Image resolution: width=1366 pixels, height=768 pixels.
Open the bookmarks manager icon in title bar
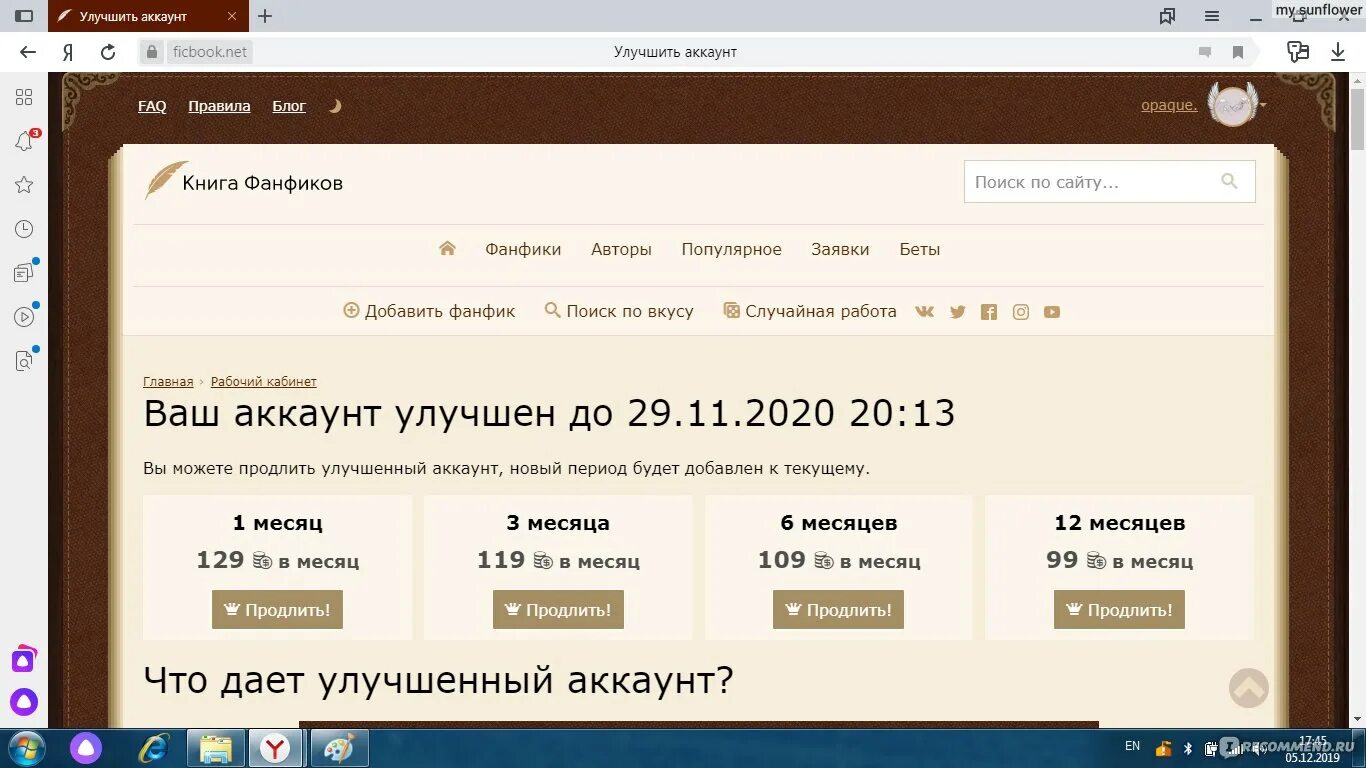coord(1167,16)
